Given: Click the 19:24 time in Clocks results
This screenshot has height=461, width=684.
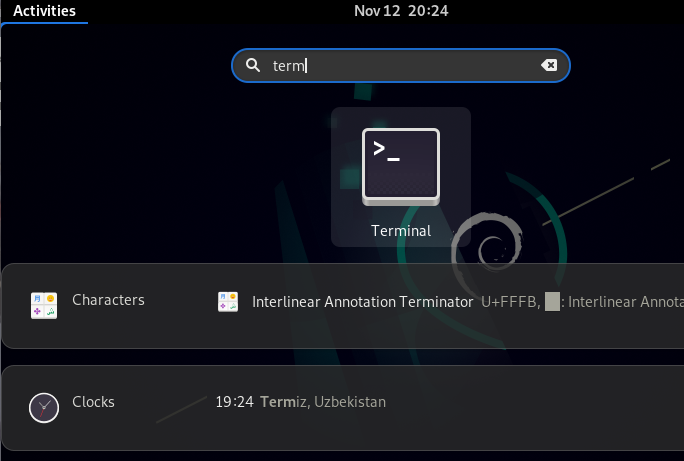Looking at the screenshot, I should [x=233, y=402].
